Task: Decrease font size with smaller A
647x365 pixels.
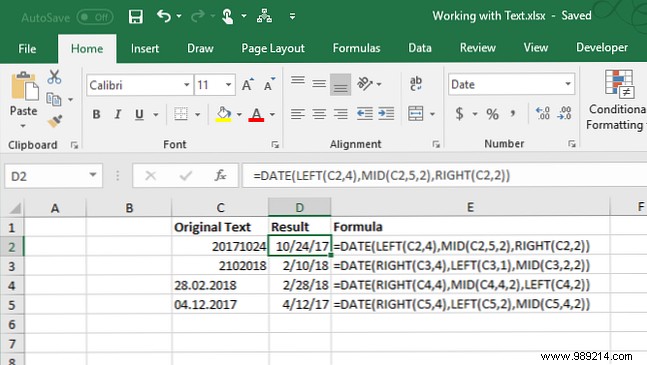Action: point(269,85)
